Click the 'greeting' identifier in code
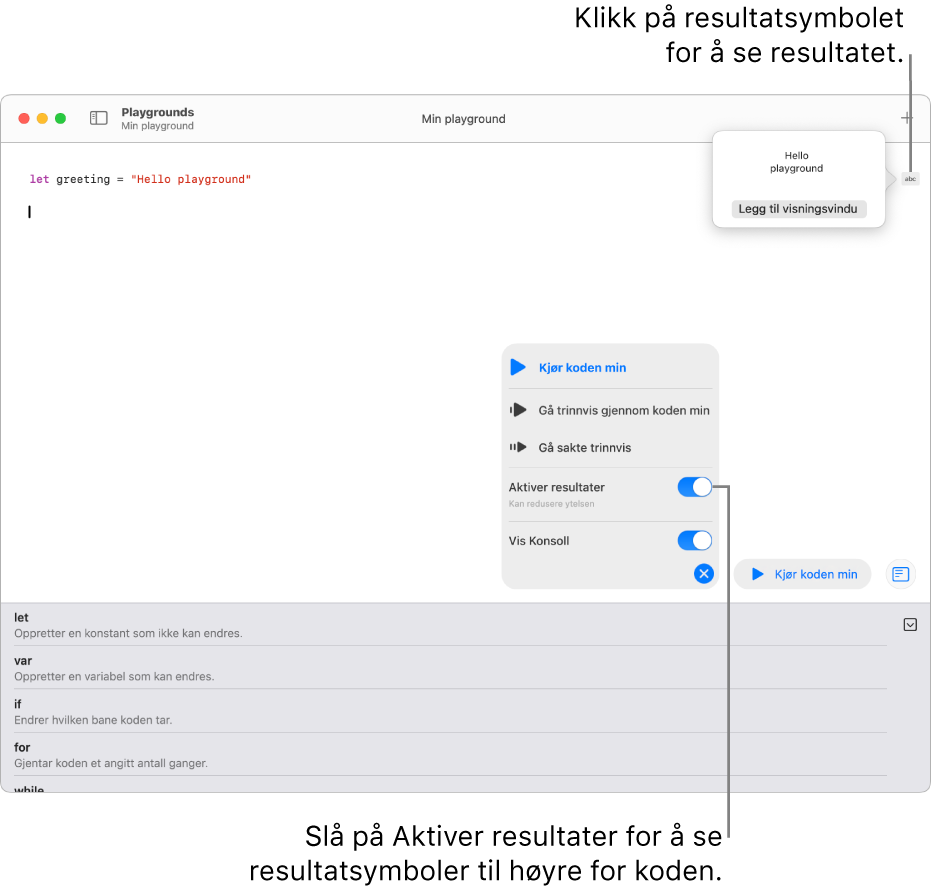 (x=83, y=179)
